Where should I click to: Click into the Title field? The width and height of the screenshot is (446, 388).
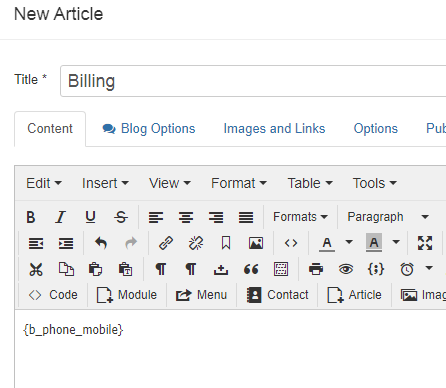click(x=253, y=81)
